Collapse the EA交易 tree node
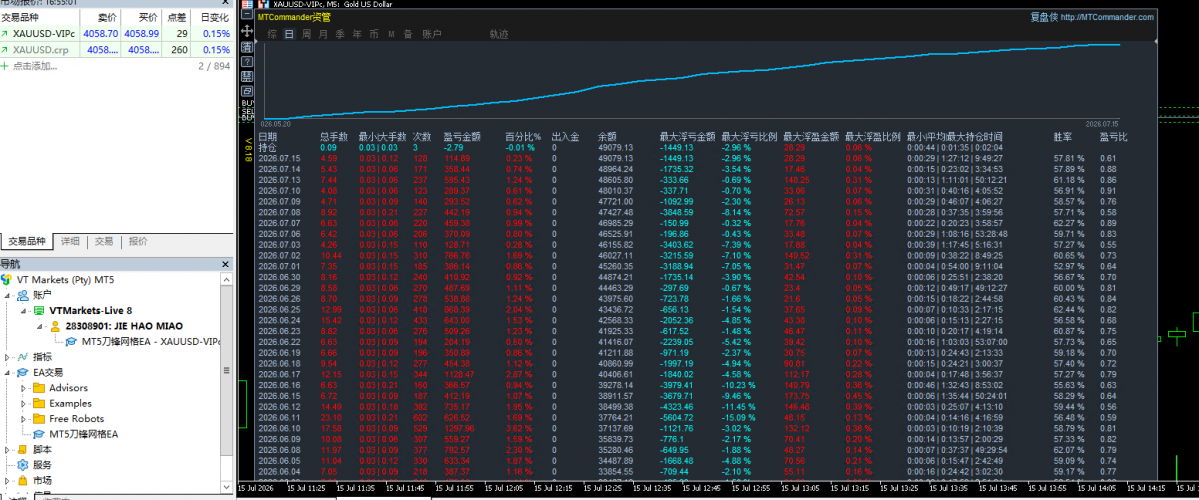The height and width of the screenshot is (500, 1199). tap(8, 372)
